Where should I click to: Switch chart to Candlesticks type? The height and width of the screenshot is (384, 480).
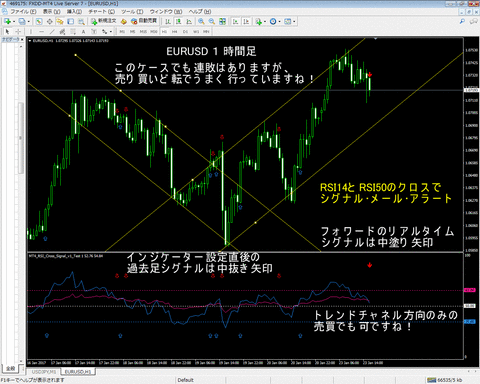(x=179, y=21)
